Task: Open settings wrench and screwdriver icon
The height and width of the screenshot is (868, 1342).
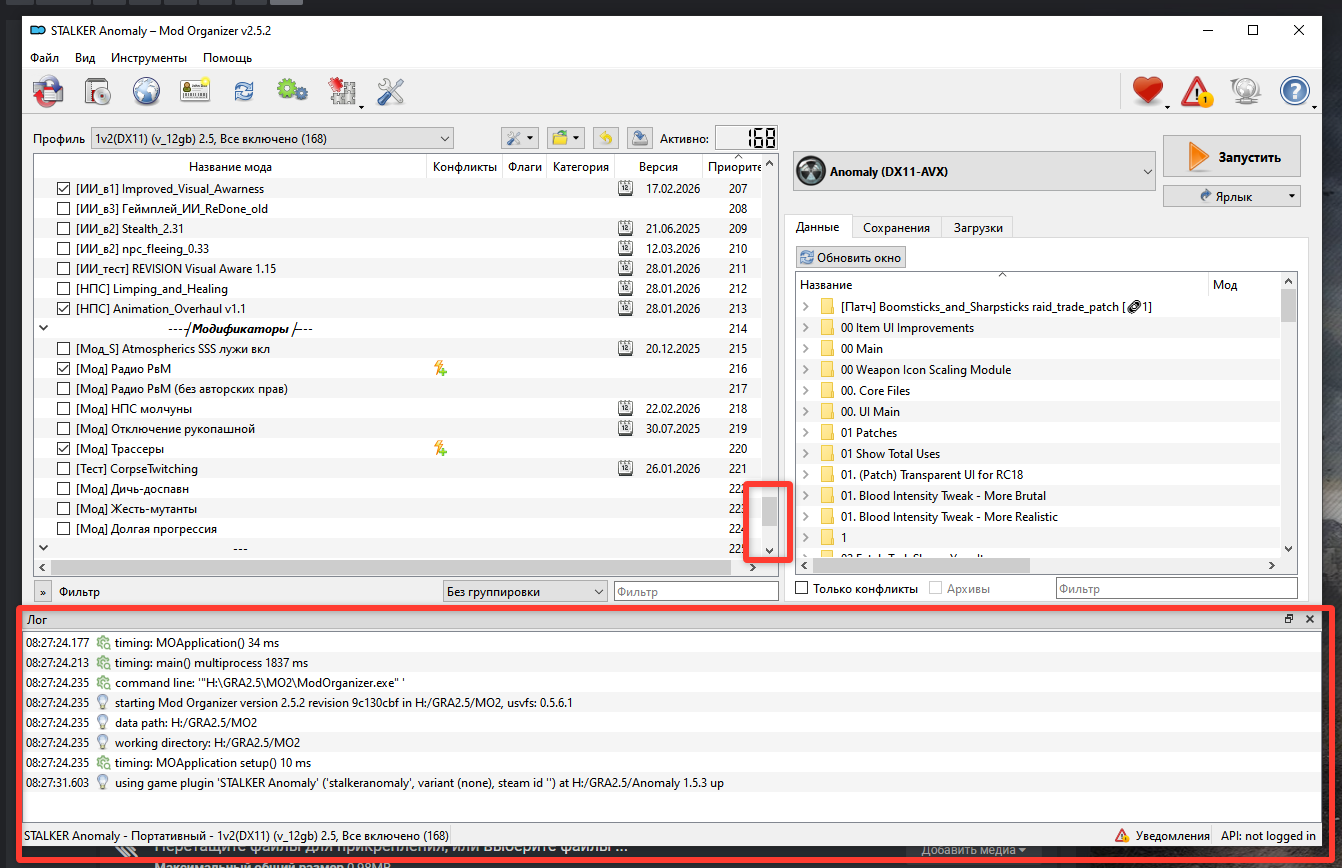Action: [390, 92]
